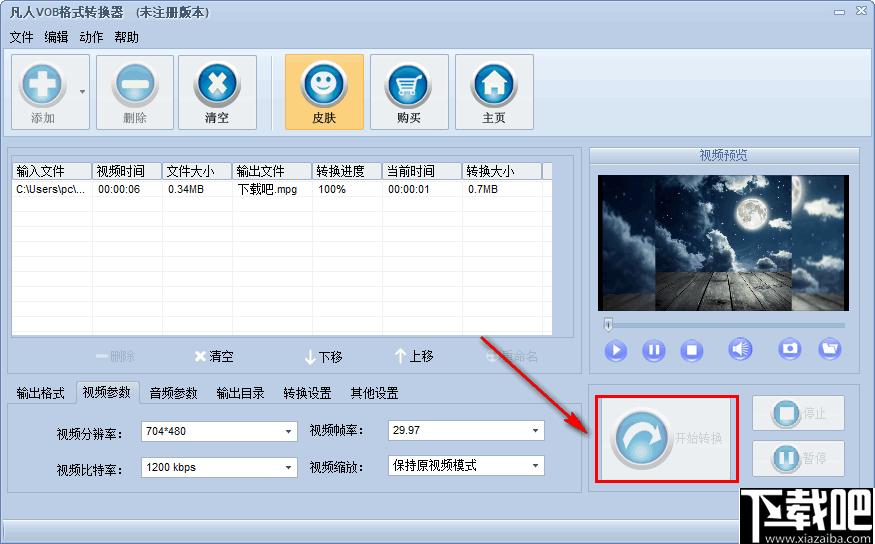Screen dimensions: 875x544
Task: Go to 主页 home icon
Action: [494, 85]
